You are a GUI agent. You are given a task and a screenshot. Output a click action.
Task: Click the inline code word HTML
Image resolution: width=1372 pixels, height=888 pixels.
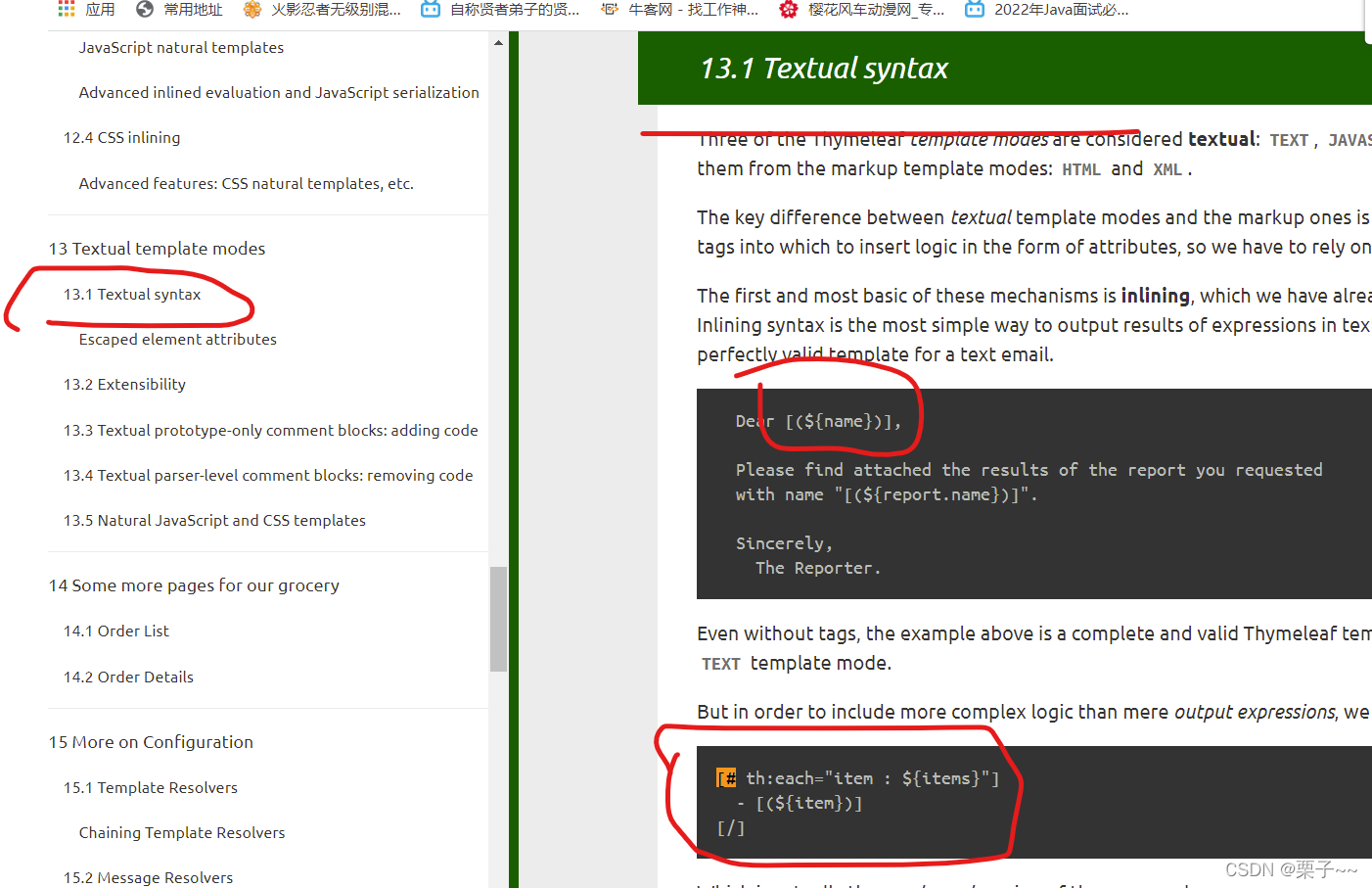[x=1081, y=169]
